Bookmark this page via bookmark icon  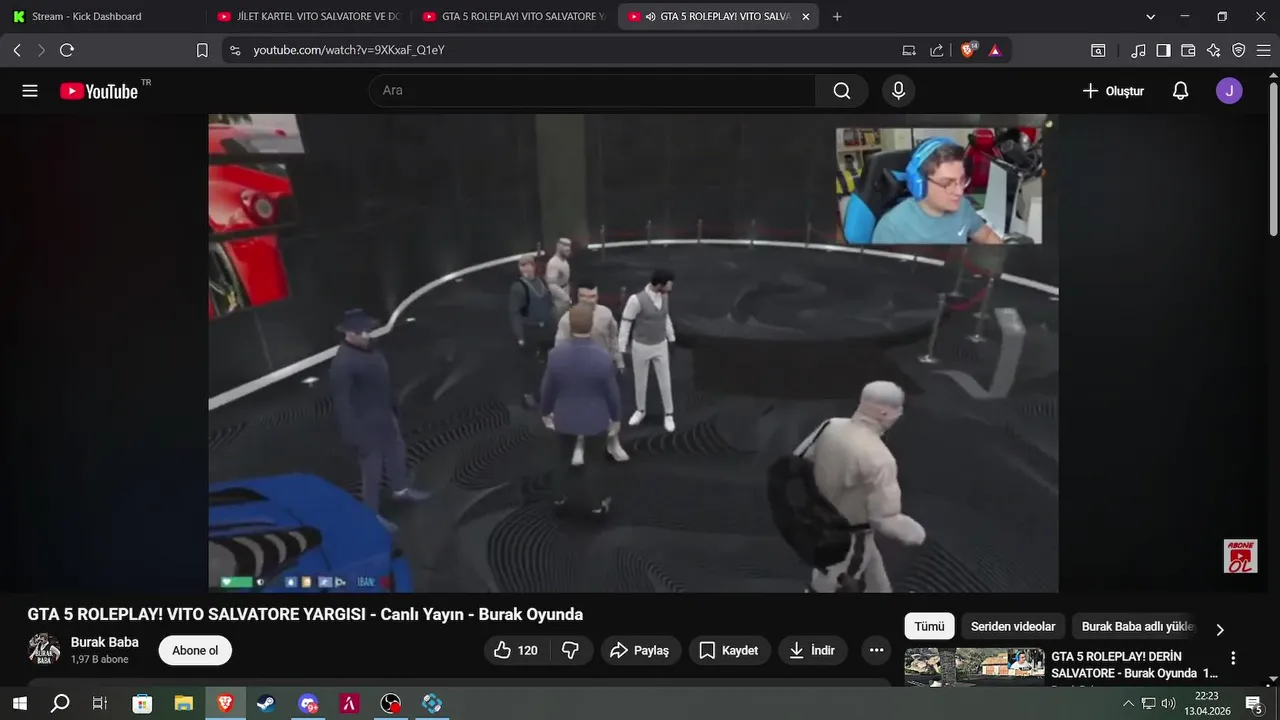[202, 50]
